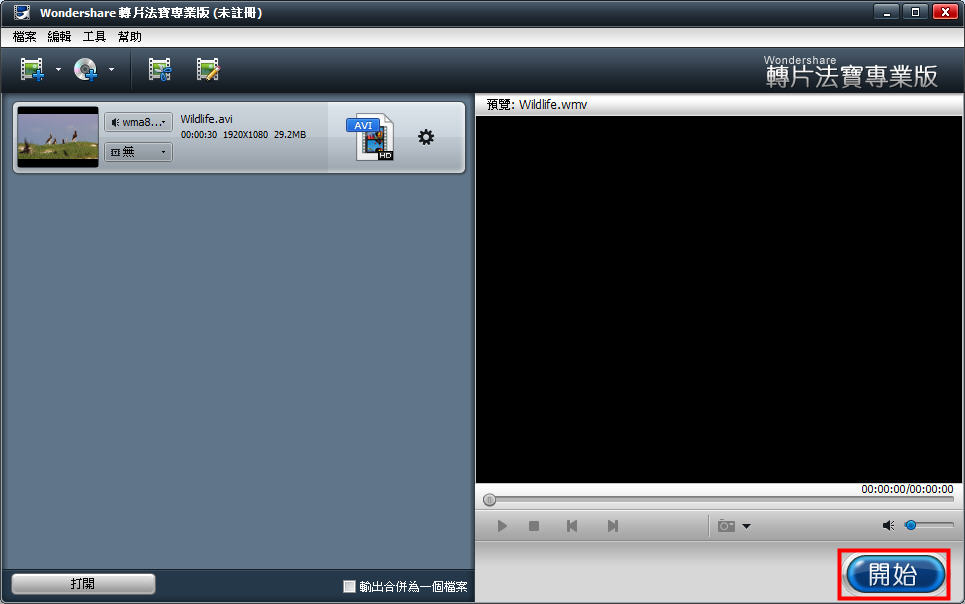Screen dimensions: 965x604
Task: Click the AVI HD output format icon
Action: [370, 137]
